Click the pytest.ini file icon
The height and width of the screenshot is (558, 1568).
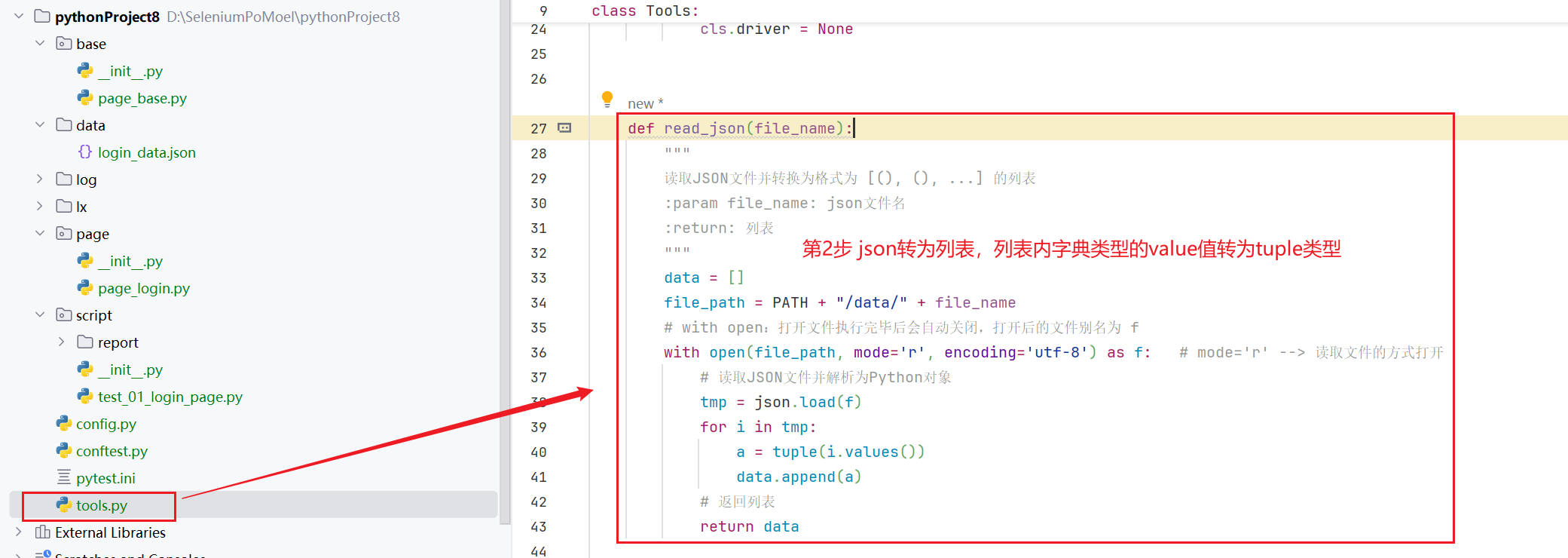[64, 478]
